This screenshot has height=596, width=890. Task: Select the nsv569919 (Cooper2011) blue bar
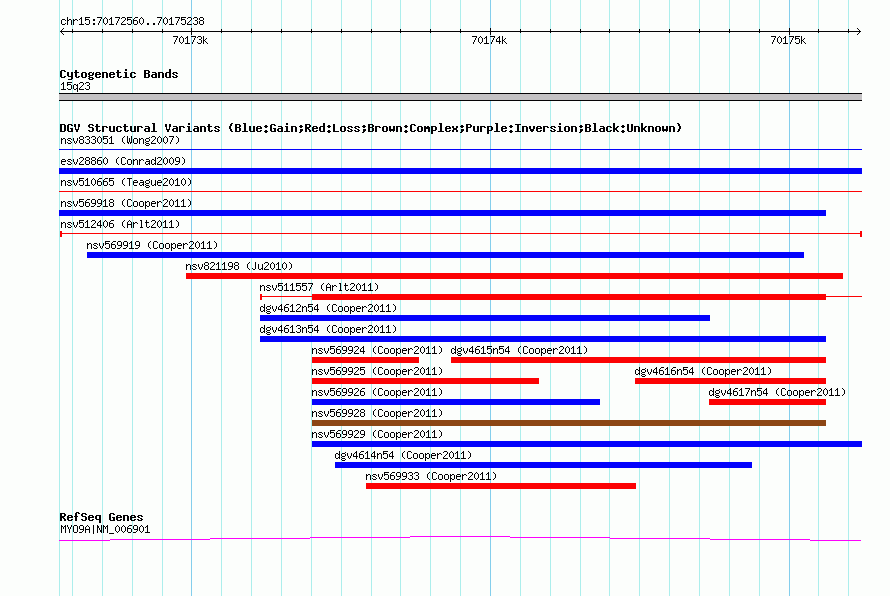[445, 255]
